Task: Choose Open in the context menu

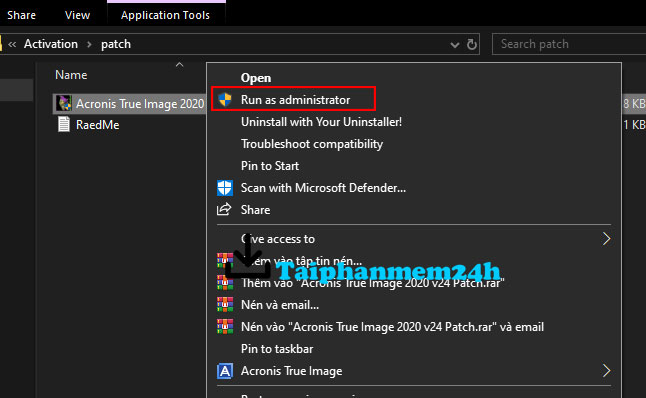Action: click(x=256, y=78)
